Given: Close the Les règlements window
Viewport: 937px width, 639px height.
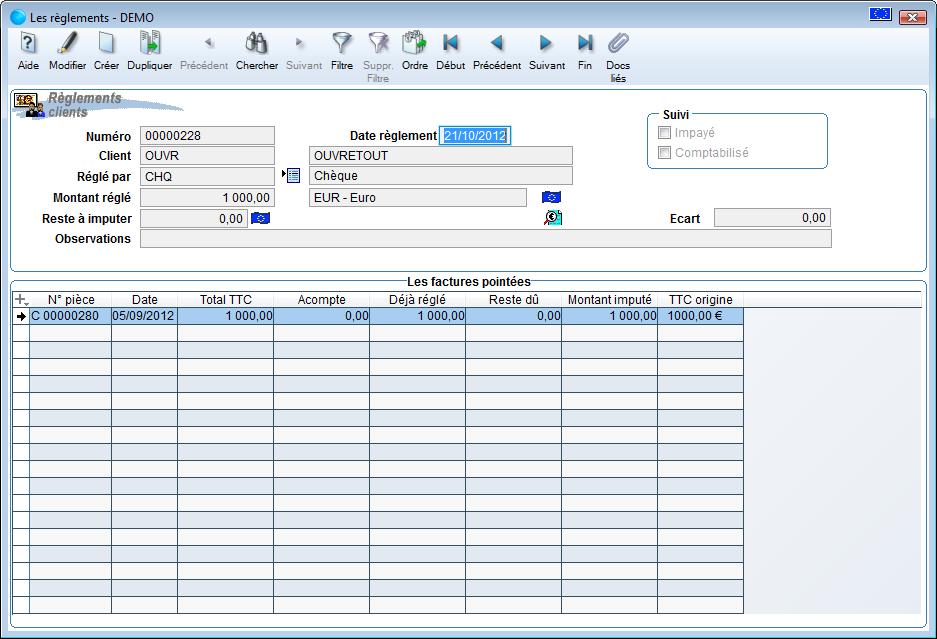Looking at the screenshot, I should pyautogui.click(x=912, y=17).
